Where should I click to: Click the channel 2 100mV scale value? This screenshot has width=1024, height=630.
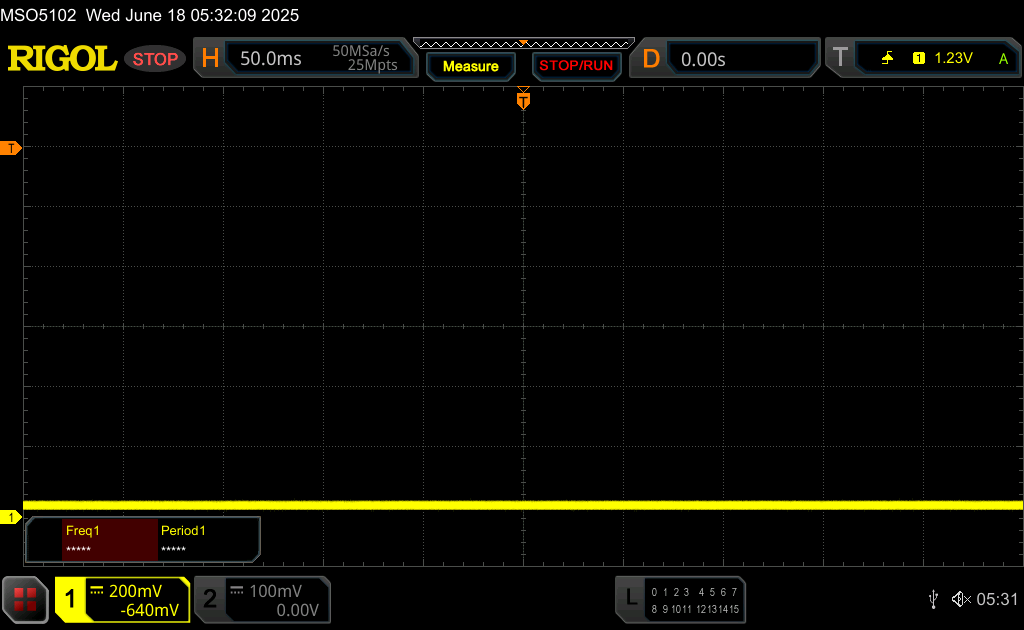pyautogui.click(x=276, y=591)
